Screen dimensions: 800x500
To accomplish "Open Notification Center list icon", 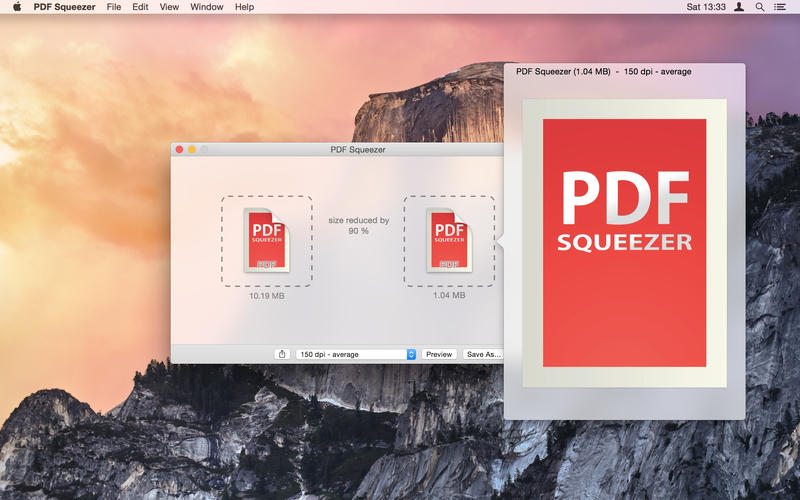I will [x=780, y=7].
